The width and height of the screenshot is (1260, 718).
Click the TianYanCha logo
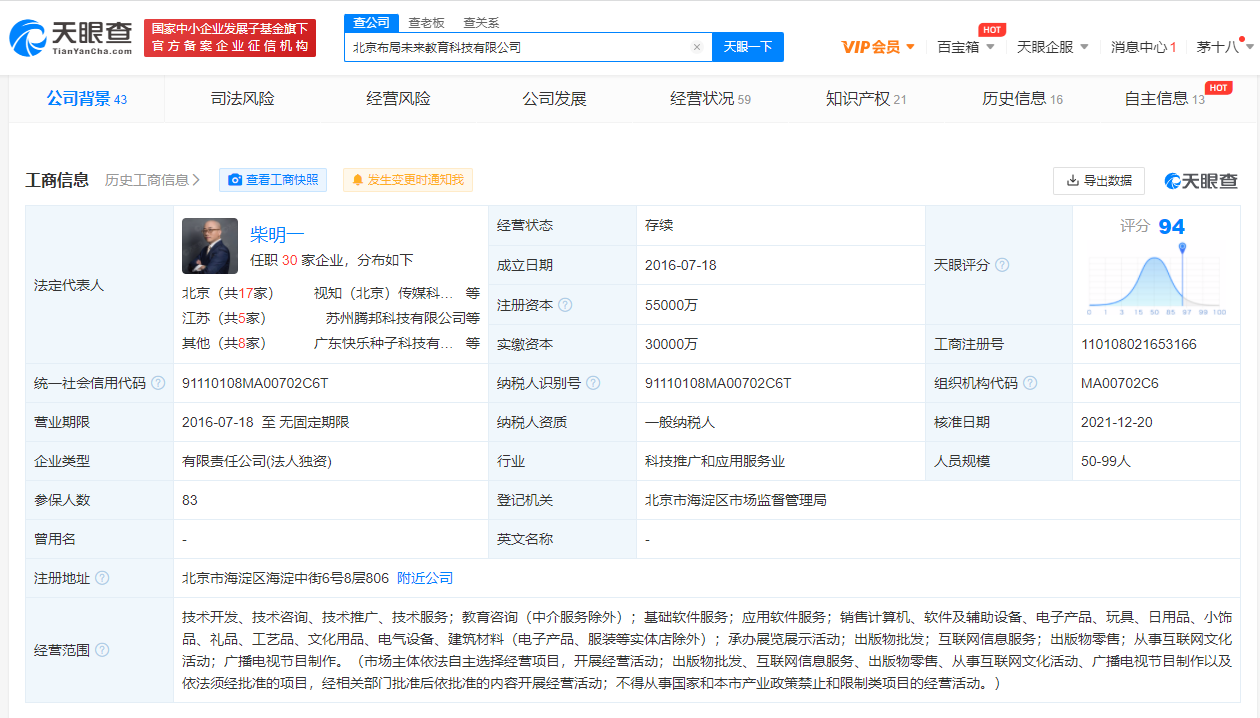pos(70,38)
